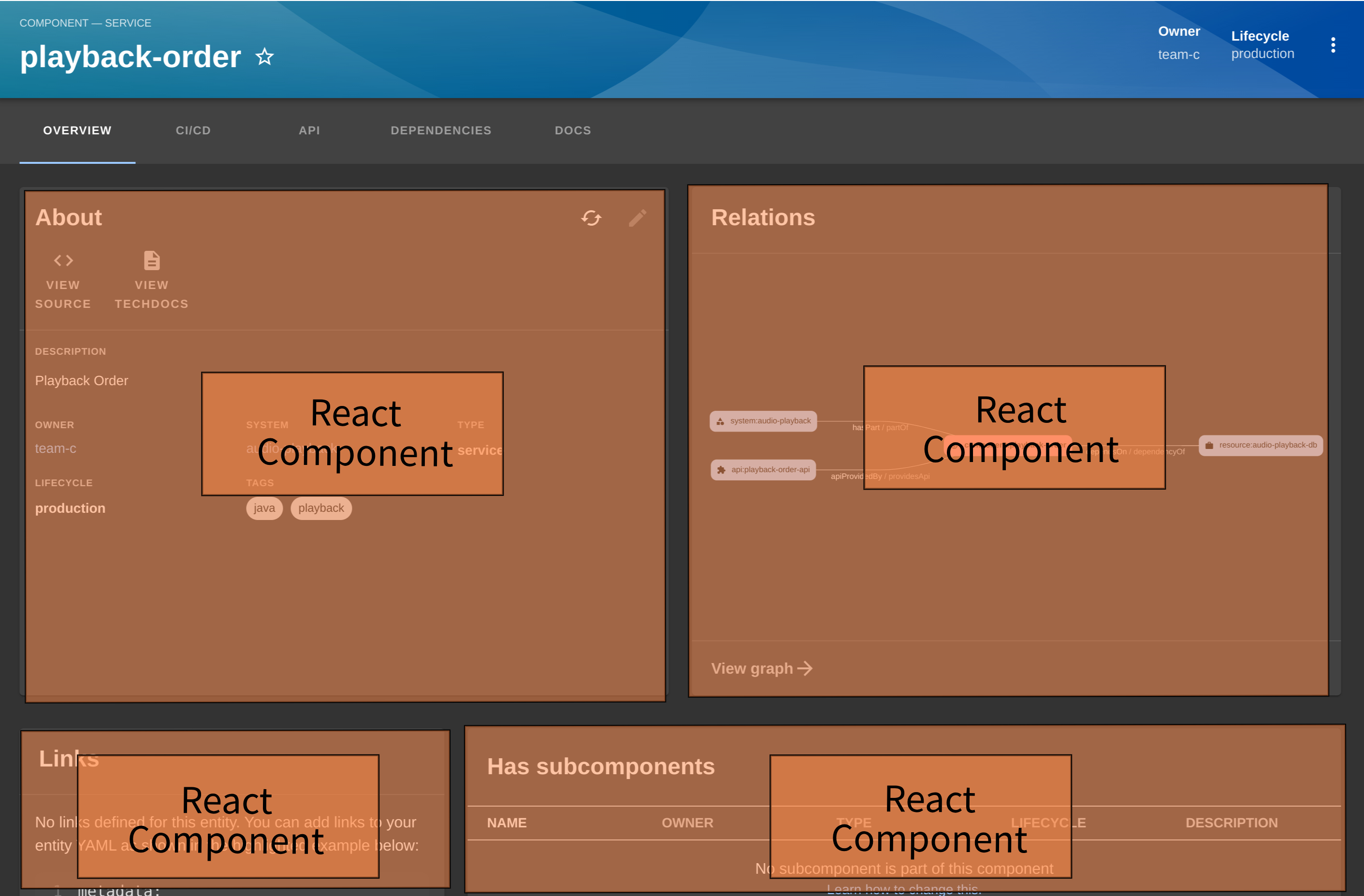Image resolution: width=1364 pixels, height=896 pixels.
Task: Expand the Dependencies navigation tab
Action: coord(441,130)
